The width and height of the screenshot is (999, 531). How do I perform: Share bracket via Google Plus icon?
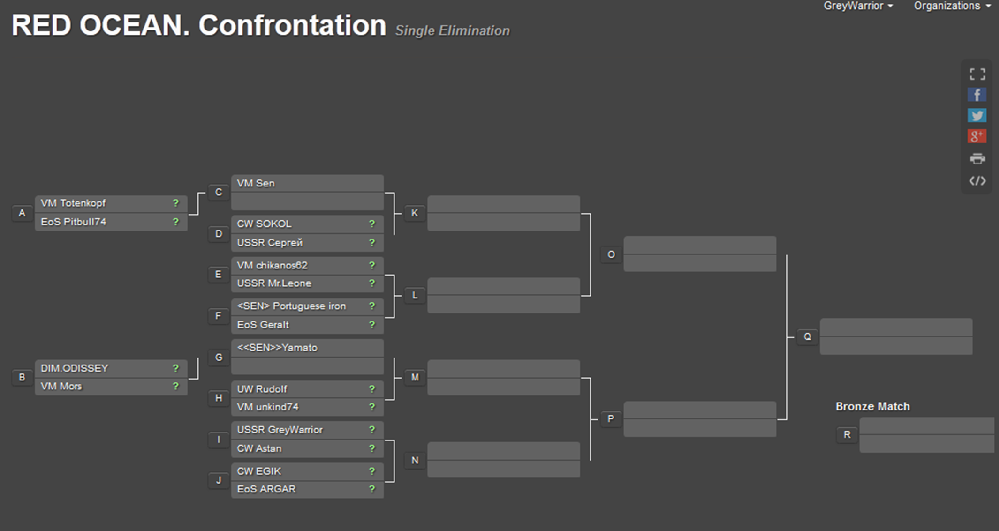pyautogui.click(x=977, y=137)
